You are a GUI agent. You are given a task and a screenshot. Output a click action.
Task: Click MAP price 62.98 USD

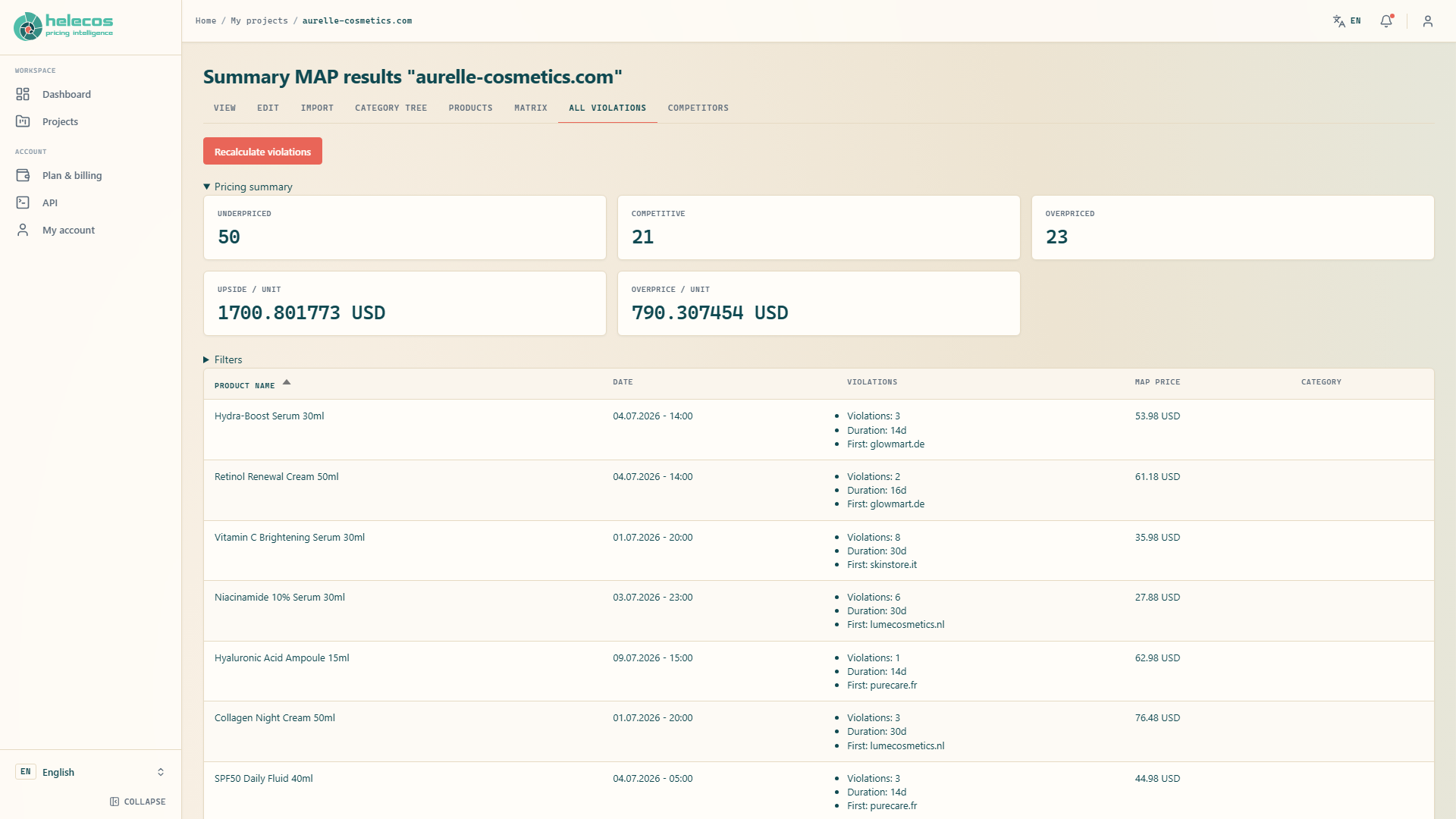1157,658
